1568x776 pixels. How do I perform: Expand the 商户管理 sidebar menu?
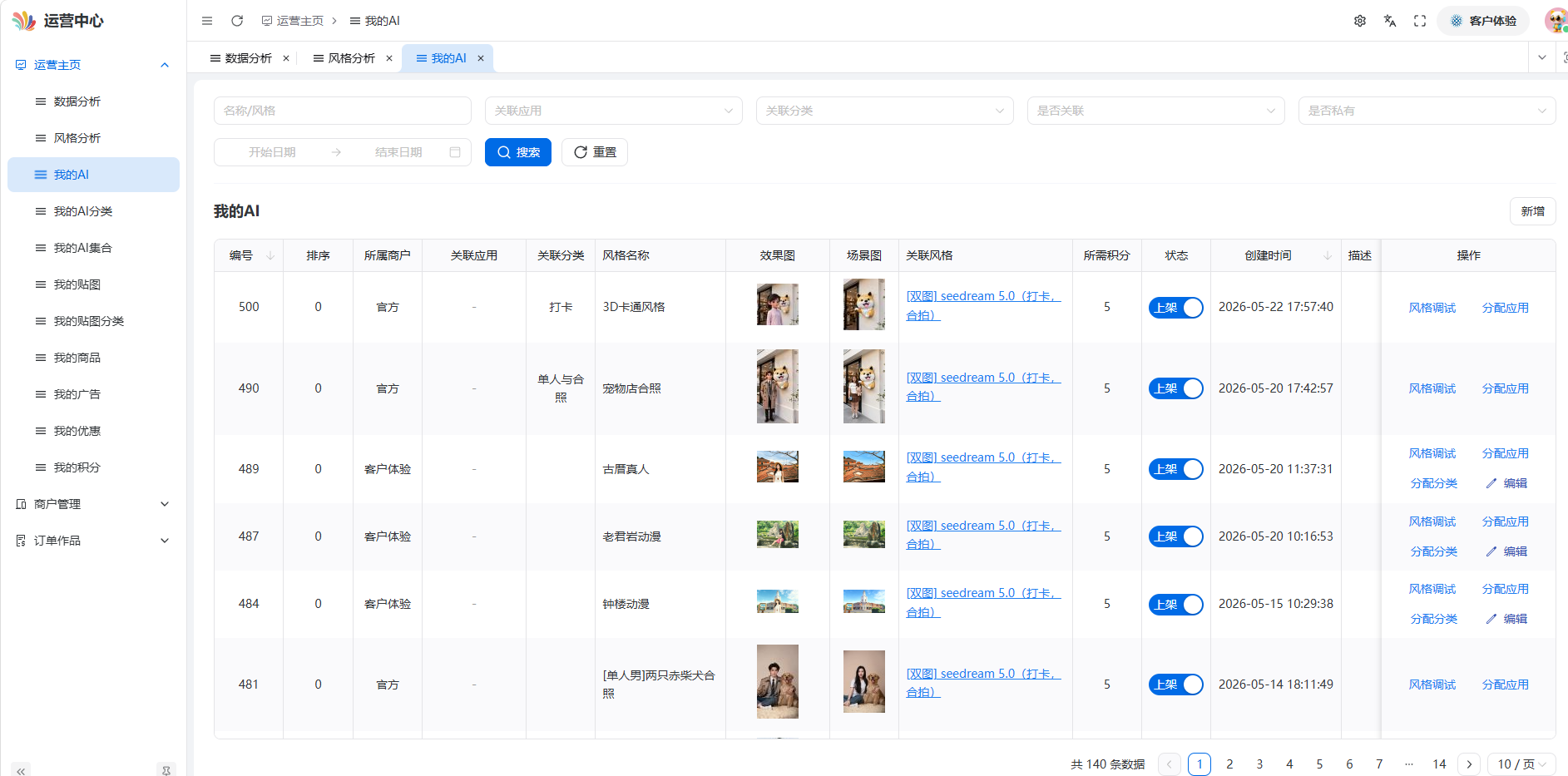coord(93,504)
